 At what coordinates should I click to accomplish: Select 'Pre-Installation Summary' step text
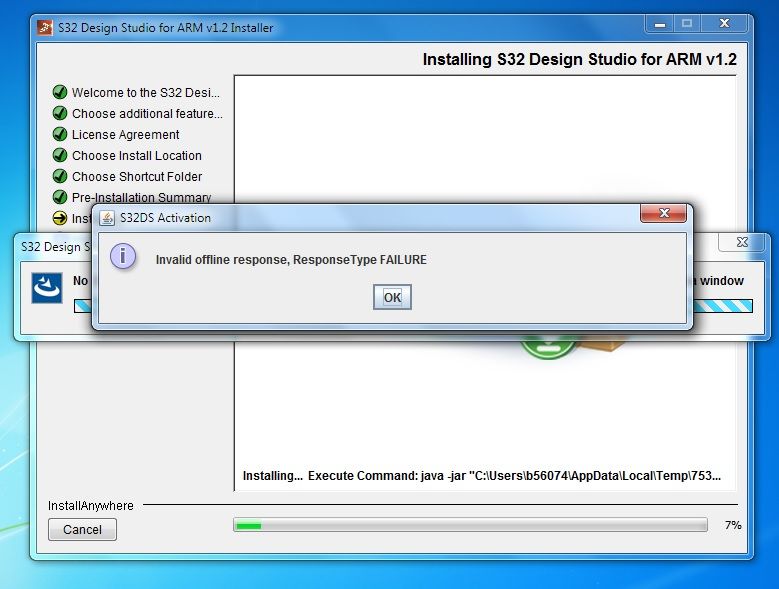(x=142, y=197)
